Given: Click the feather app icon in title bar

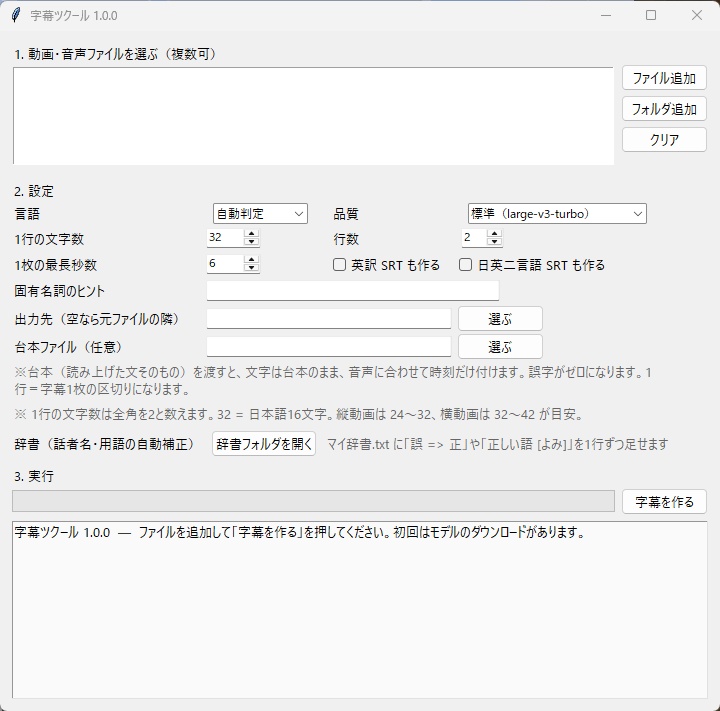Looking at the screenshot, I should tap(16, 15).
